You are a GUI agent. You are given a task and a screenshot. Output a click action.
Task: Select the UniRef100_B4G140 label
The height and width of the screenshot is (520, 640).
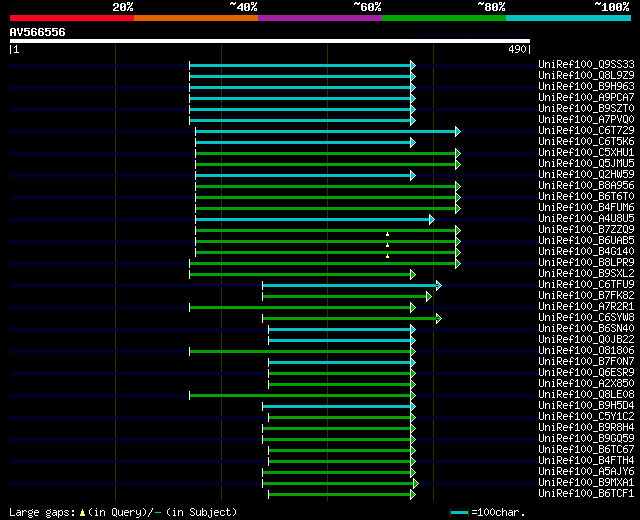pos(586,251)
